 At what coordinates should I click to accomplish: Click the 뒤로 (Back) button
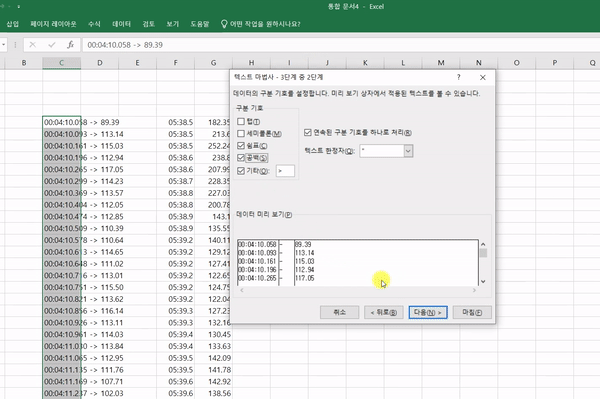[383, 312]
